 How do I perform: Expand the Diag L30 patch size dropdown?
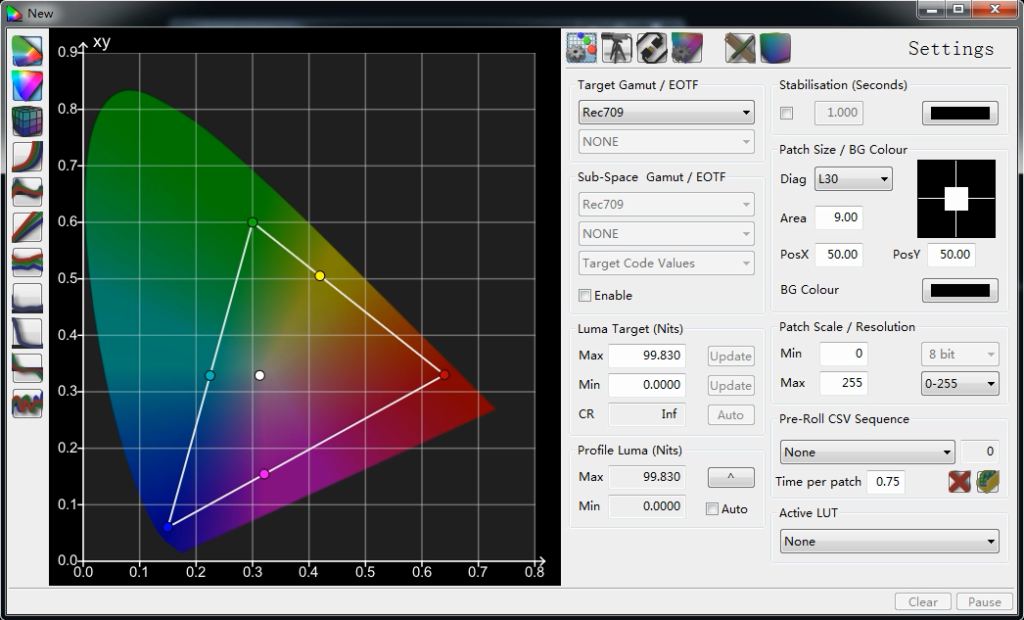pos(853,180)
